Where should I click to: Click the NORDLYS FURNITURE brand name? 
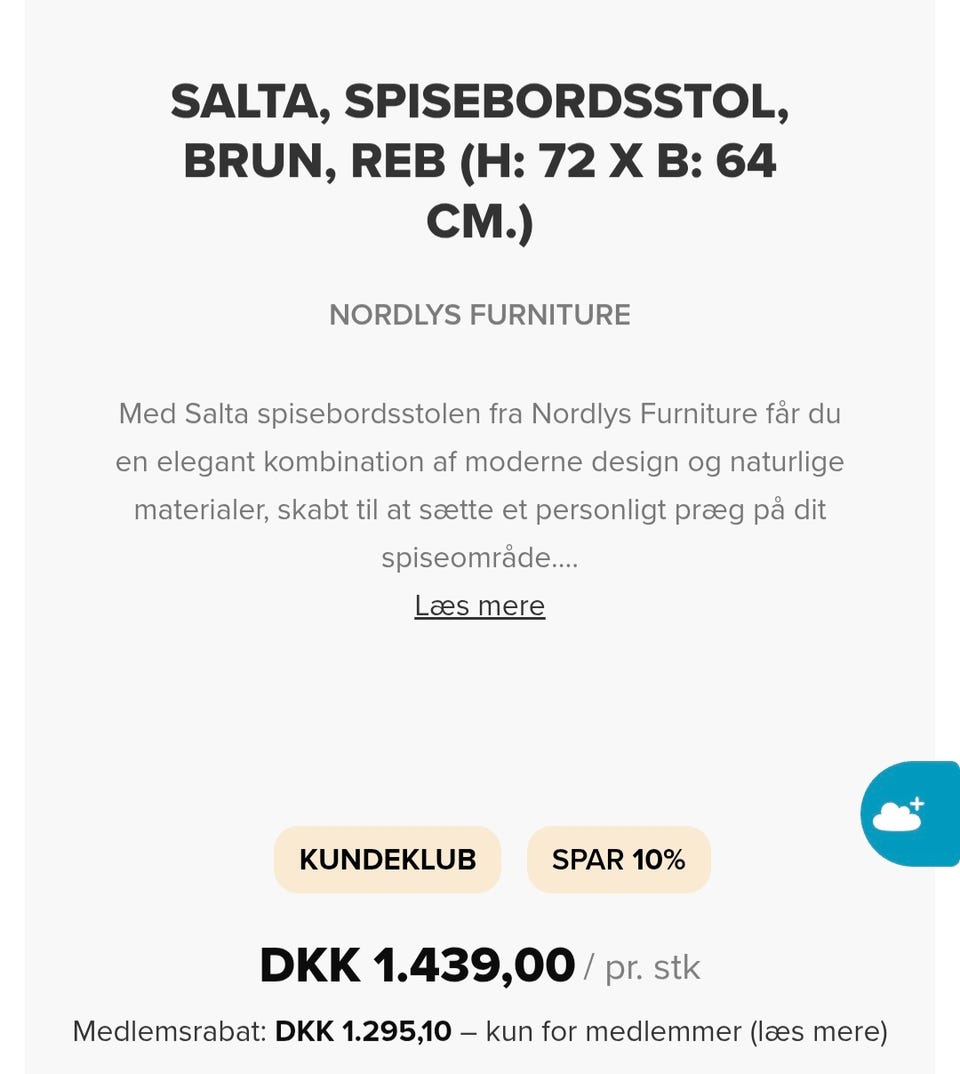point(479,315)
